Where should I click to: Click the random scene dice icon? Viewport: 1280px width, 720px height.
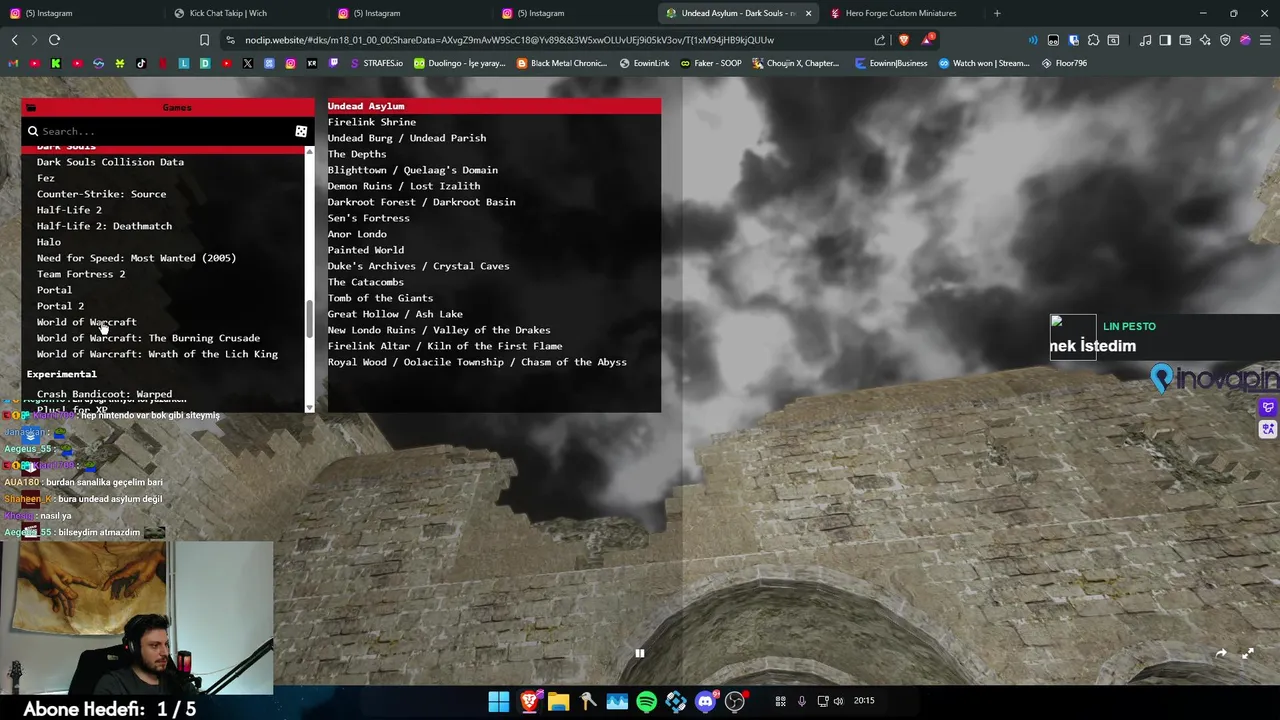pos(301,131)
